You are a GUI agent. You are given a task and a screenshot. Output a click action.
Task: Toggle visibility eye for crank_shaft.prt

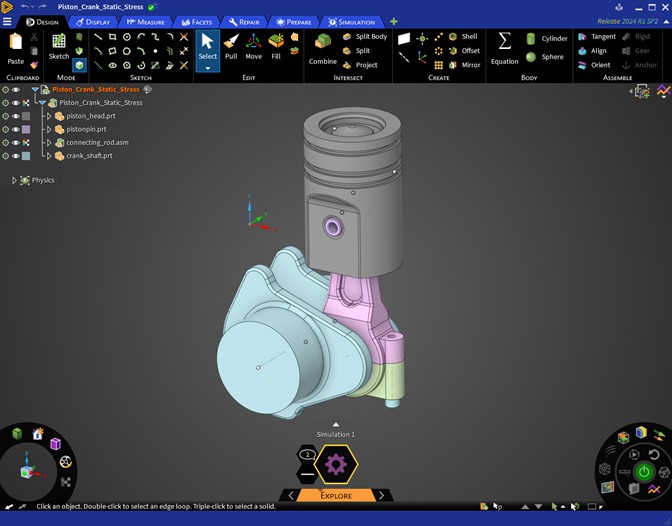tap(16, 156)
